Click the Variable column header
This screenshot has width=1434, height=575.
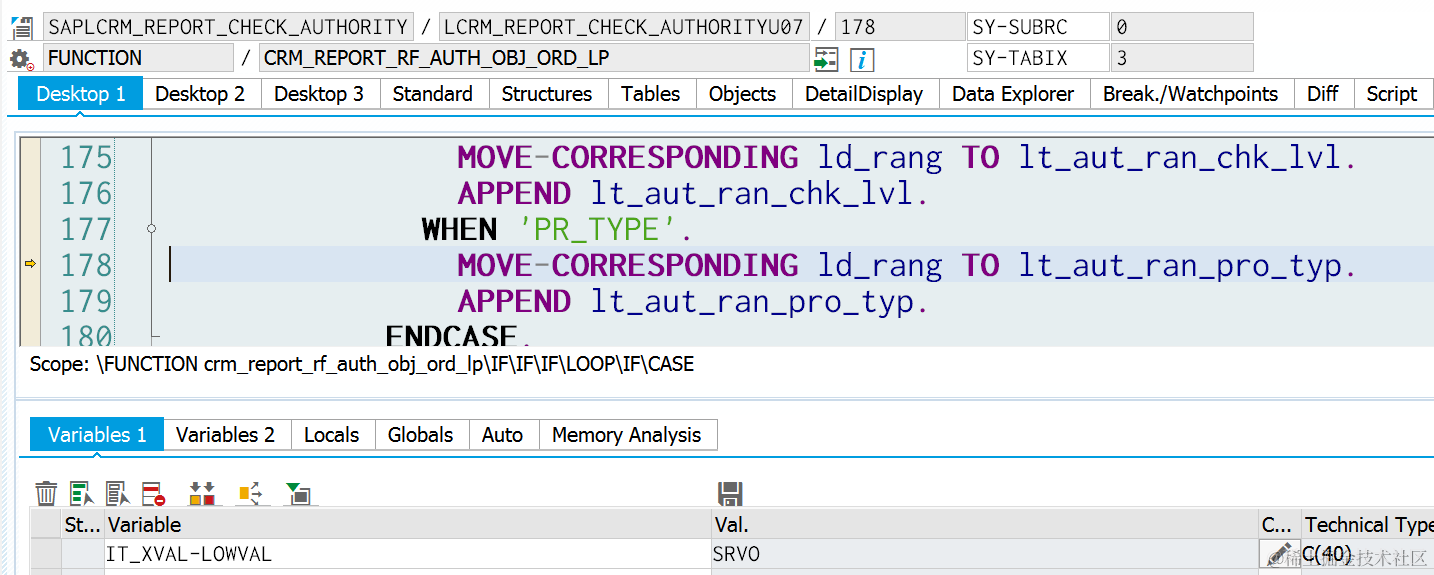point(408,525)
